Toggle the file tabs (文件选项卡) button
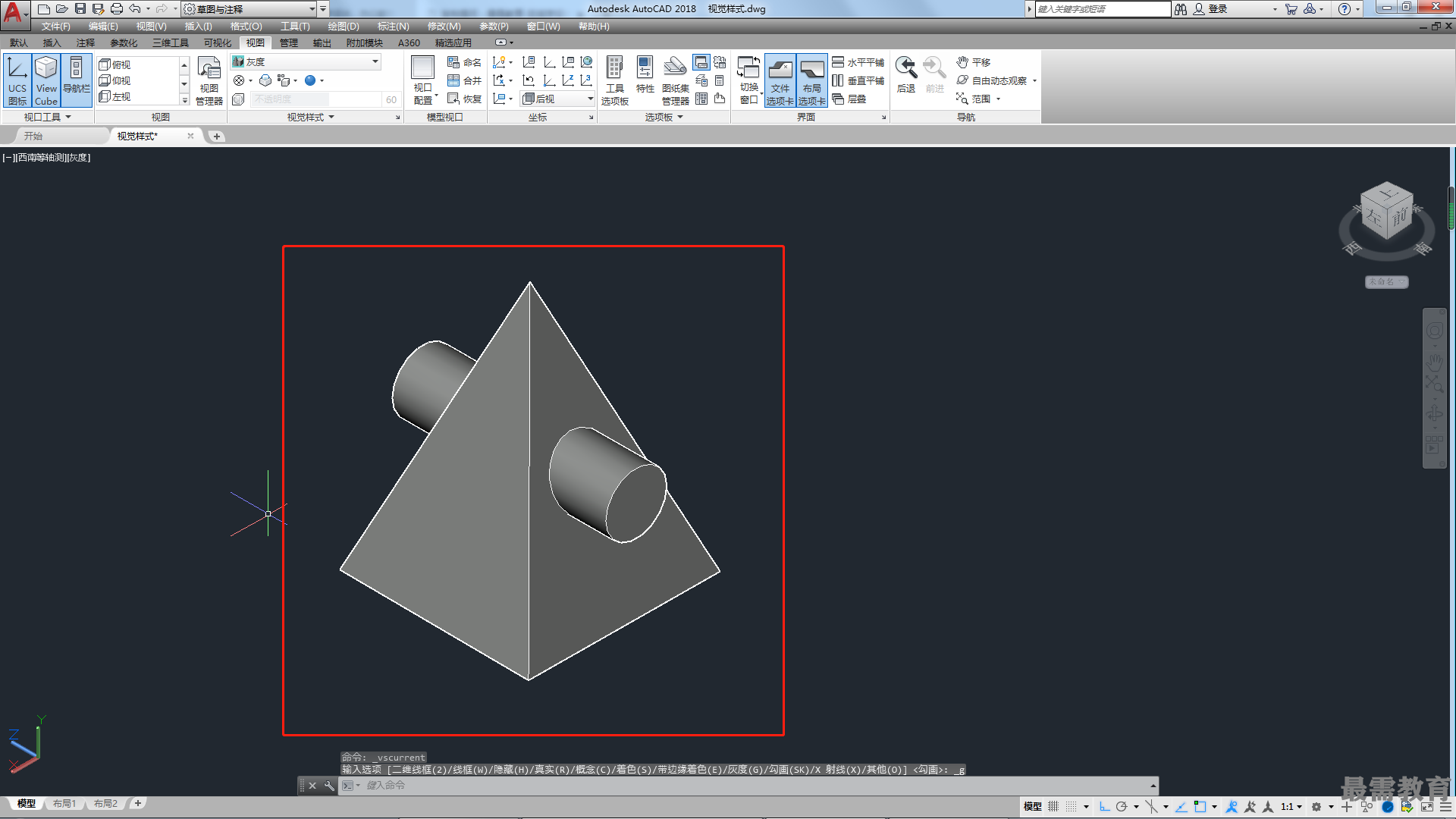Viewport: 1456px width, 819px height. pyautogui.click(x=780, y=80)
